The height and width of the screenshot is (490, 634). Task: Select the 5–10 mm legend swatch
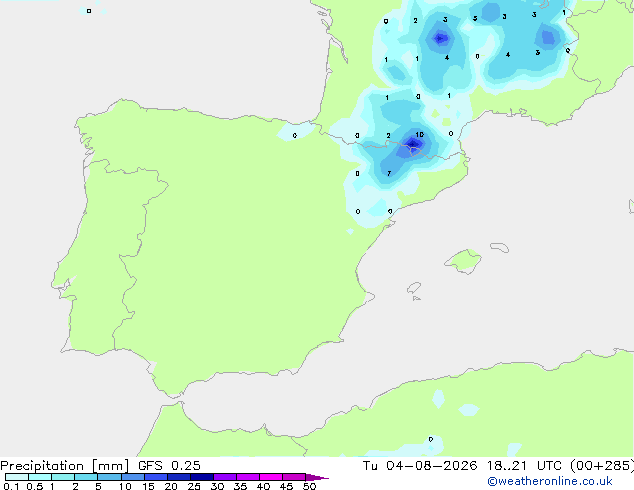[x=109, y=477]
